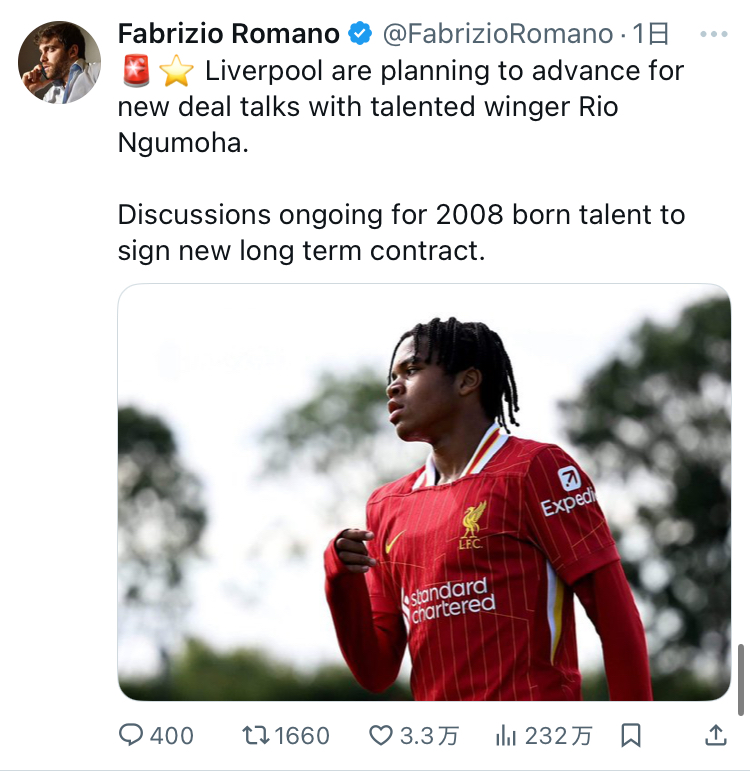Click the 1日 timestamp
750x773 pixels.
(x=652, y=34)
